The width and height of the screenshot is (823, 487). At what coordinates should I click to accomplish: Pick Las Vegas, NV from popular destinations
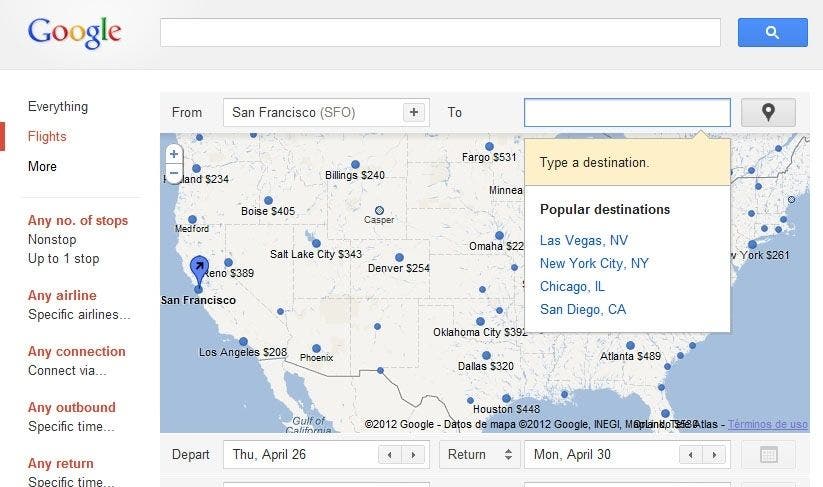tap(584, 240)
